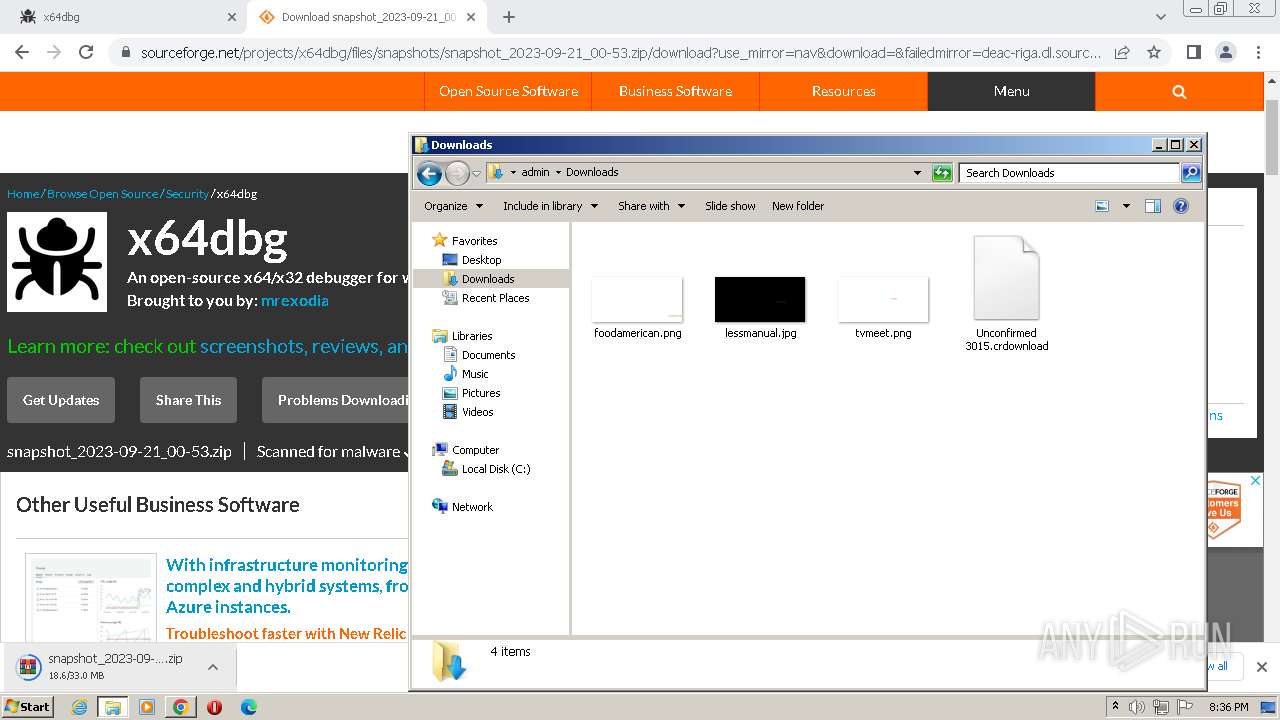Click Get Updates button
Image resolution: width=1280 pixels, height=720 pixels.
coord(61,400)
